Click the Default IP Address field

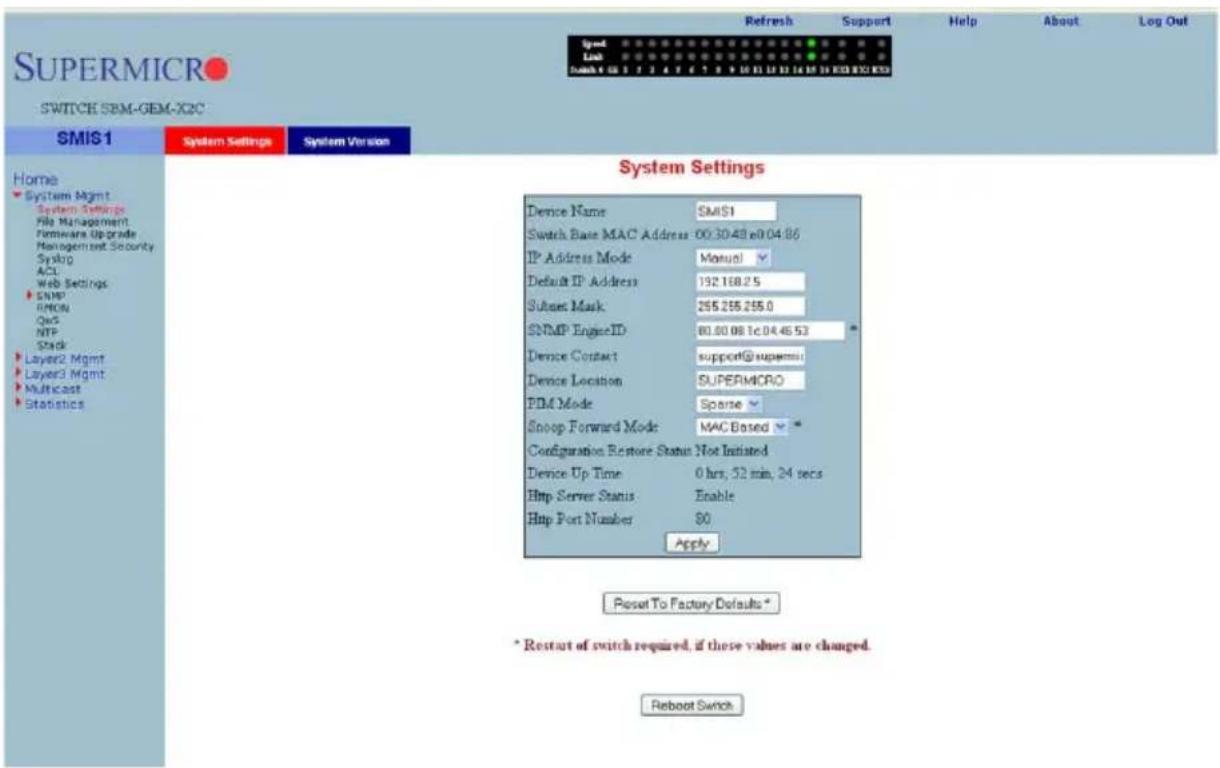coord(750,282)
